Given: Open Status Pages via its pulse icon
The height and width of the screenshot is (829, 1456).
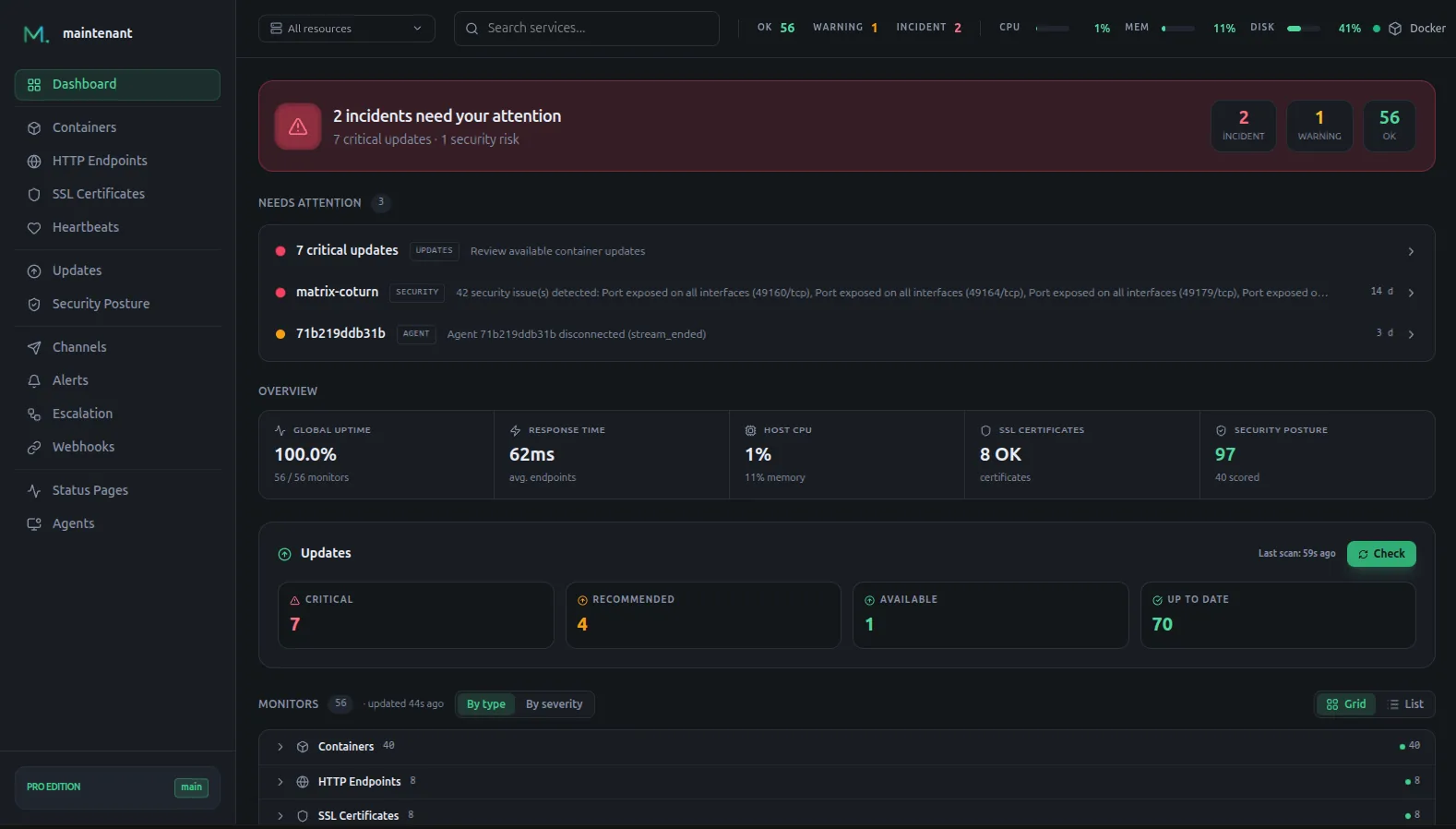Looking at the screenshot, I should (34, 491).
